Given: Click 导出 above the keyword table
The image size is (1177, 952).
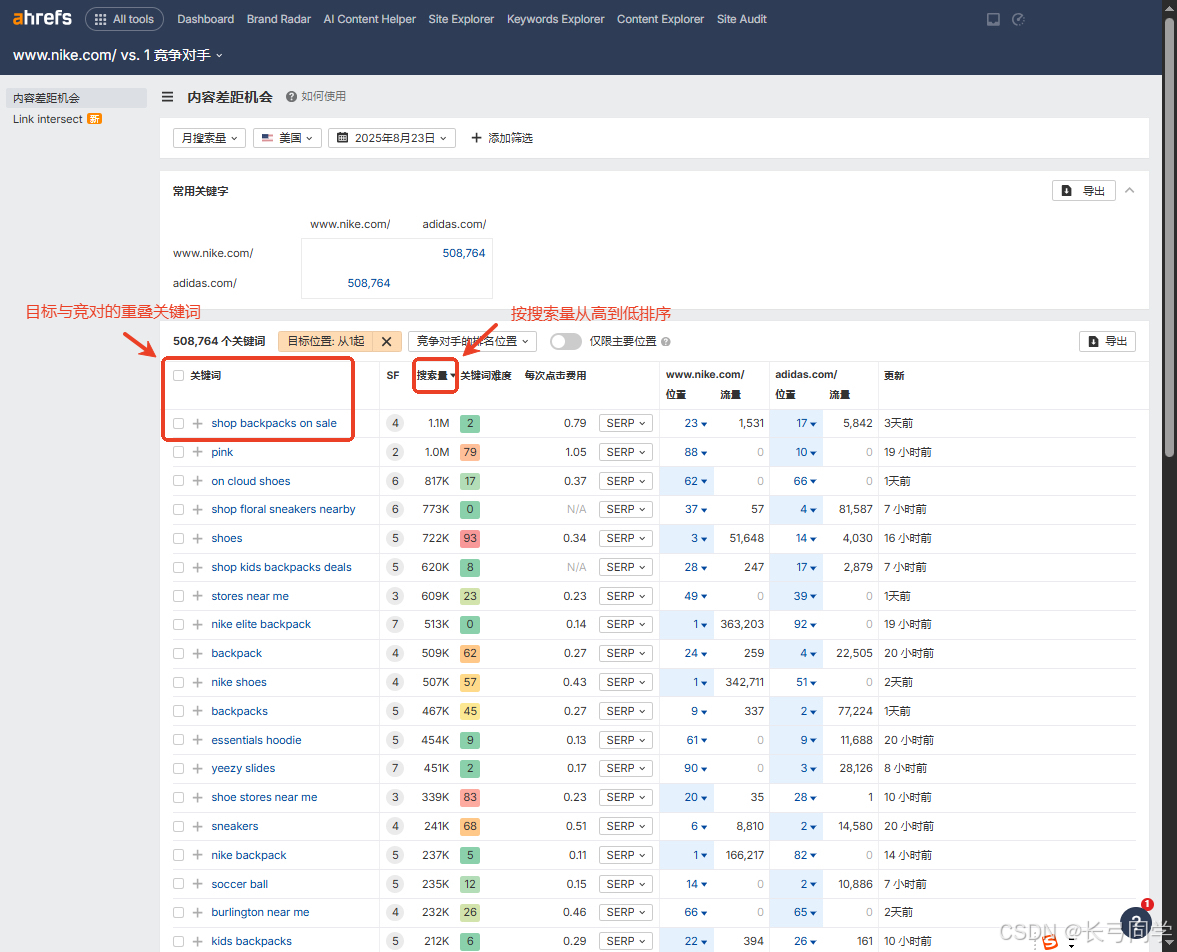Looking at the screenshot, I should (1107, 342).
